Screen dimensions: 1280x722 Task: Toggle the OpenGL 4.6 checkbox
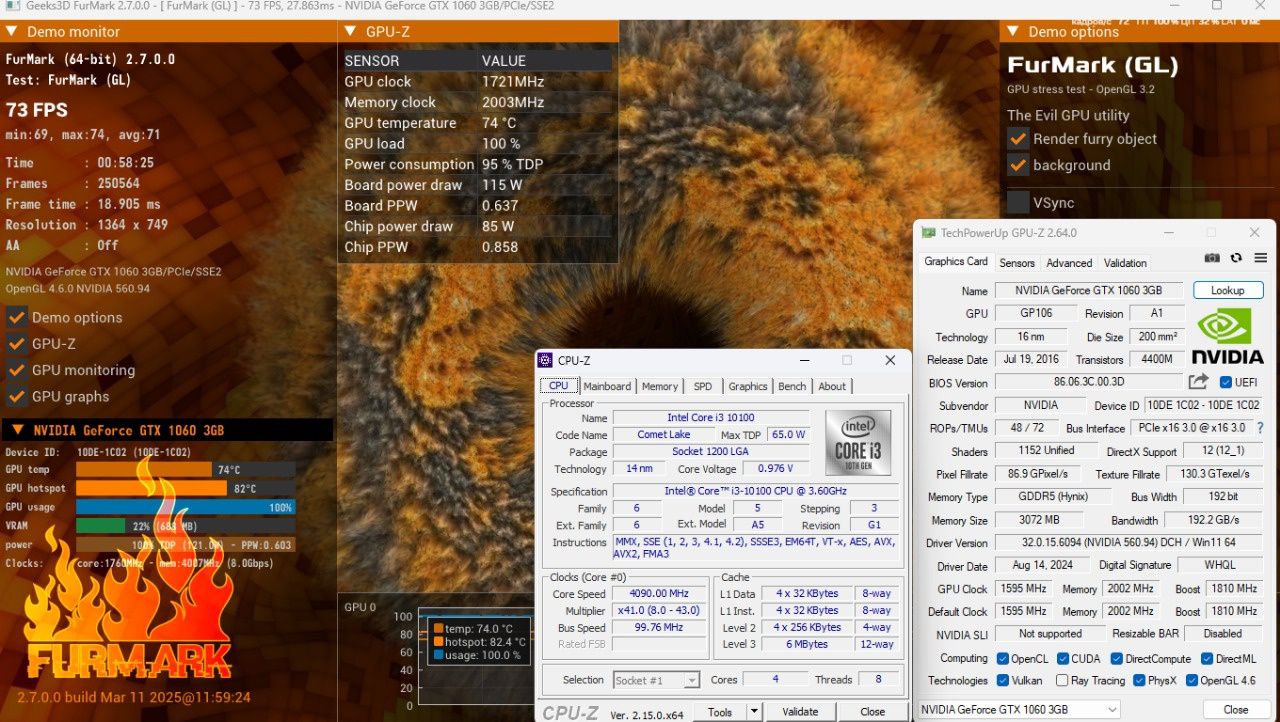[x=1191, y=681]
